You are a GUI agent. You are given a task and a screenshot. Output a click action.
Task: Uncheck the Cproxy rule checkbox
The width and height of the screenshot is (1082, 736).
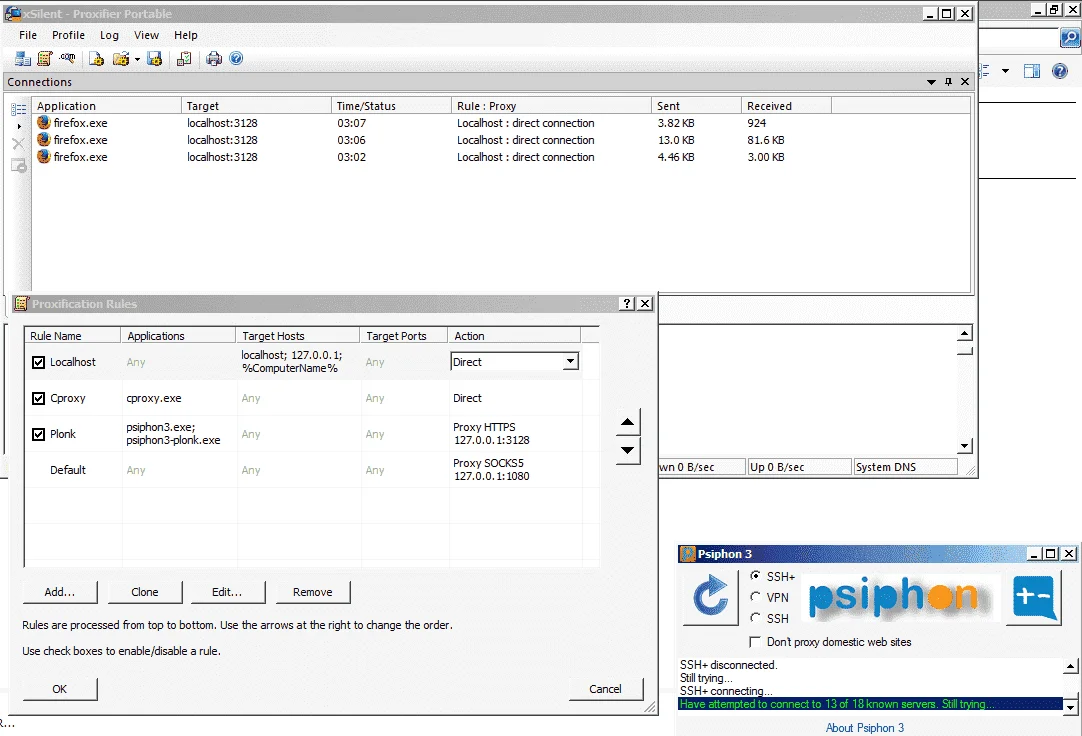[x=39, y=398]
